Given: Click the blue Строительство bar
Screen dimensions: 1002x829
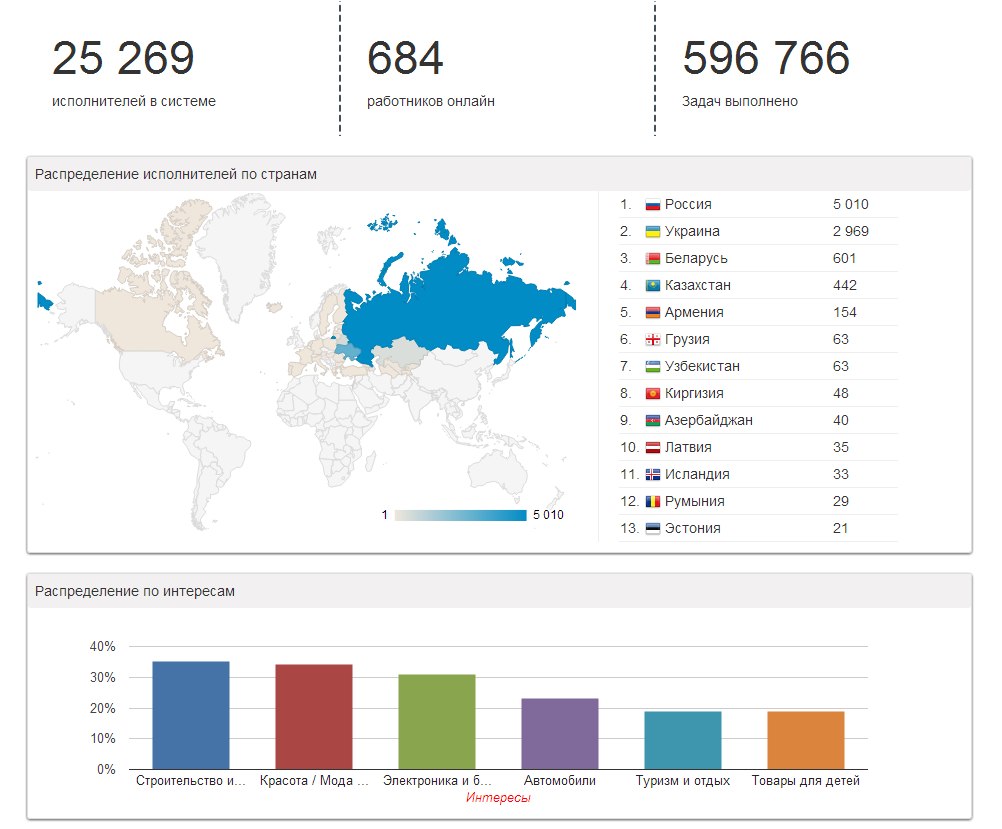Looking at the screenshot, I should click(x=190, y=715).
